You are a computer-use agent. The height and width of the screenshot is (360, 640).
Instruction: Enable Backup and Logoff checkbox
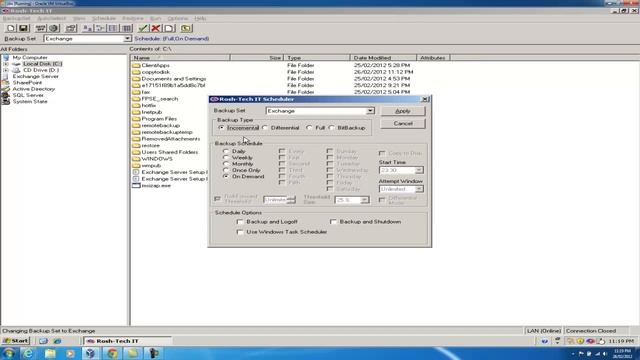tap(240, 222)
